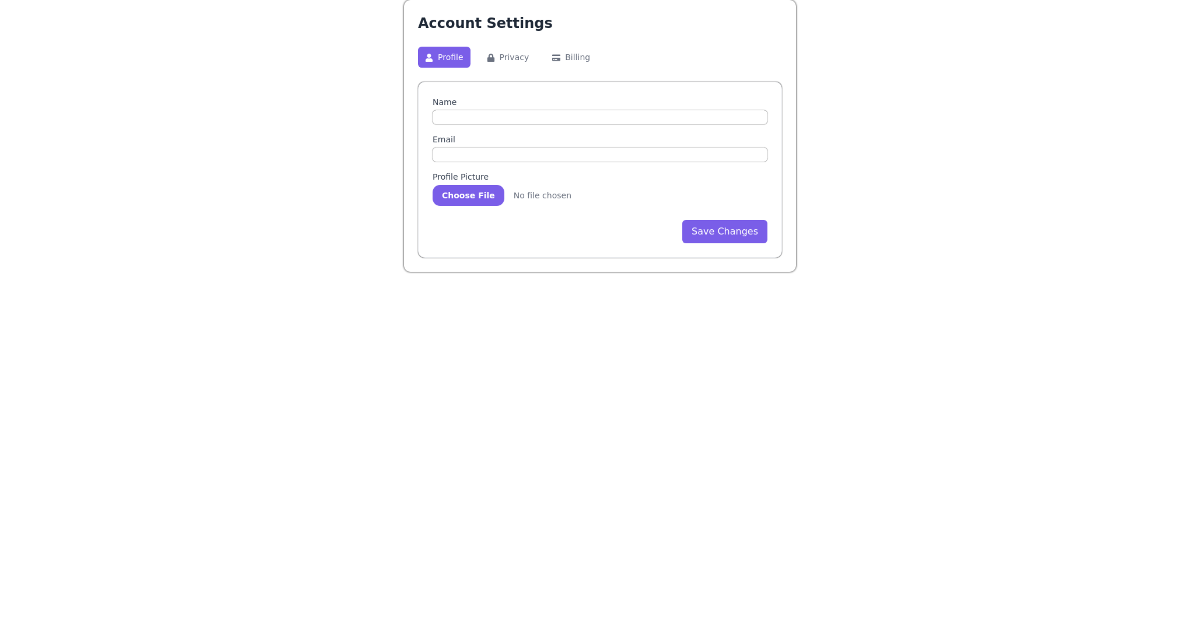Select the lock icon next to Privacy

coord(491,57)
